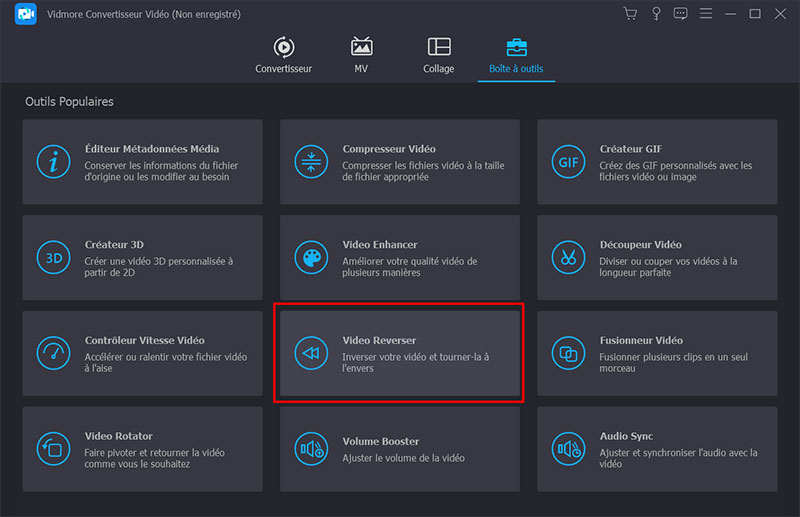The image size is (800, 517).
Task: Switch to the Convertisseur tab
Action: coord(283,56)
